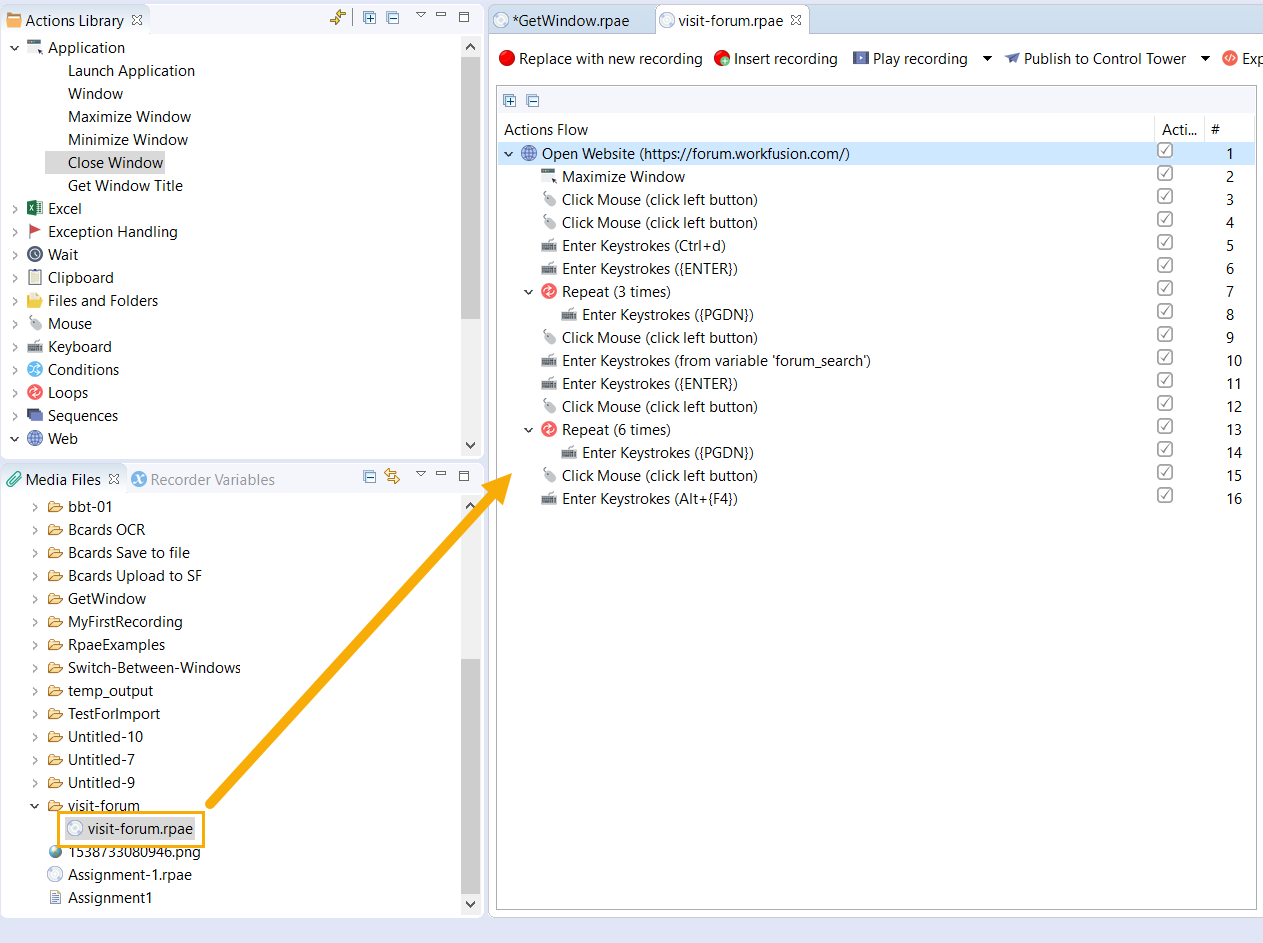Click the Maximize Window action icon in flow

[x=548, y=176]
